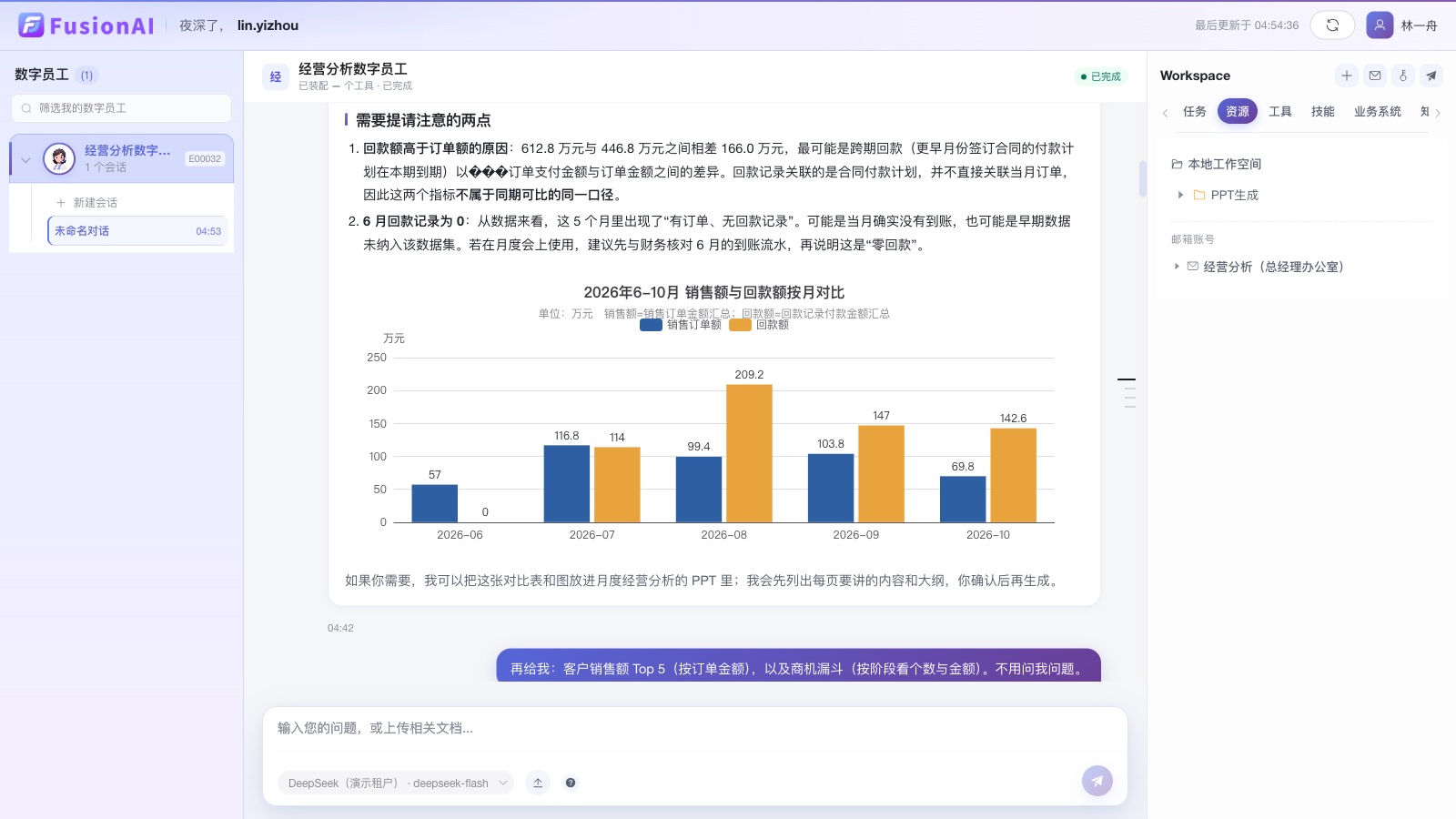Image resolution: width=1456 pixels, height=819 pixels.
Task: Click the chat vertical scrollbar thumb
Action: point(1143,179)
